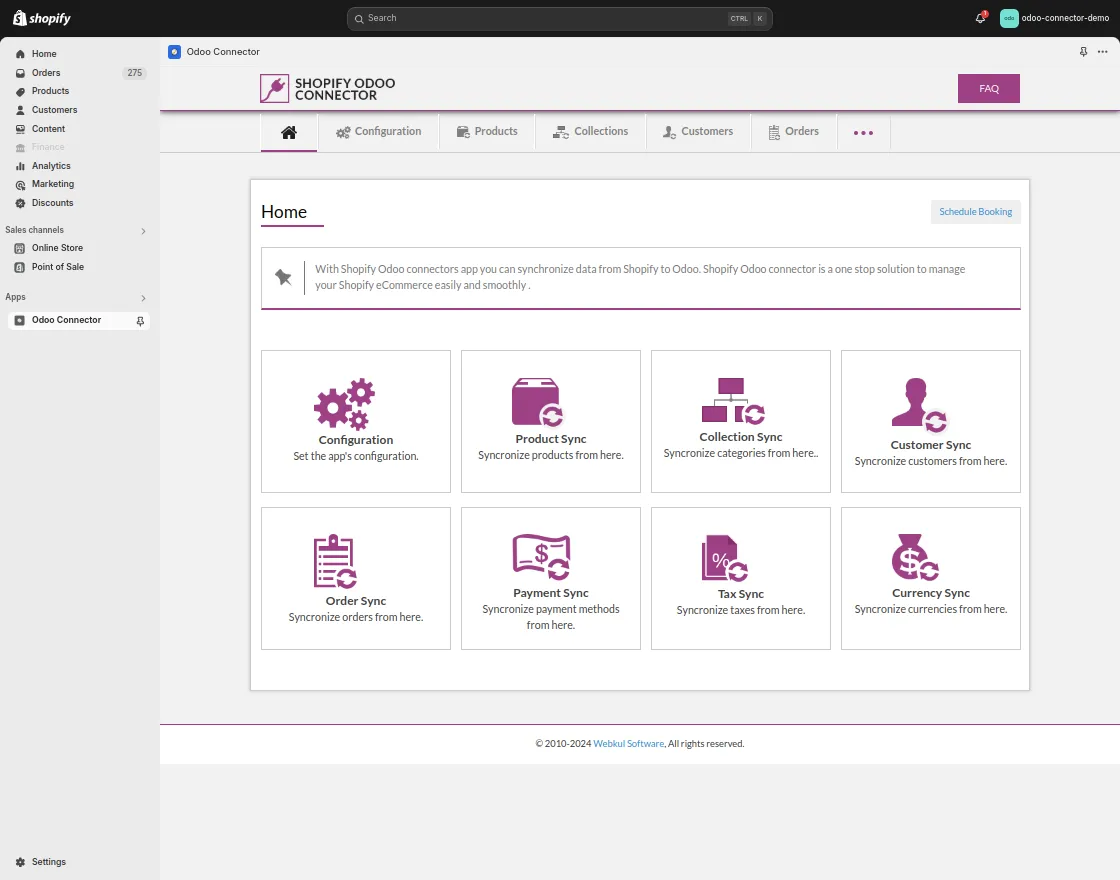The image size is (1120, 880).
Task: Click the Payment Sync dollar bill icon
Action: (x=542, y=556)
